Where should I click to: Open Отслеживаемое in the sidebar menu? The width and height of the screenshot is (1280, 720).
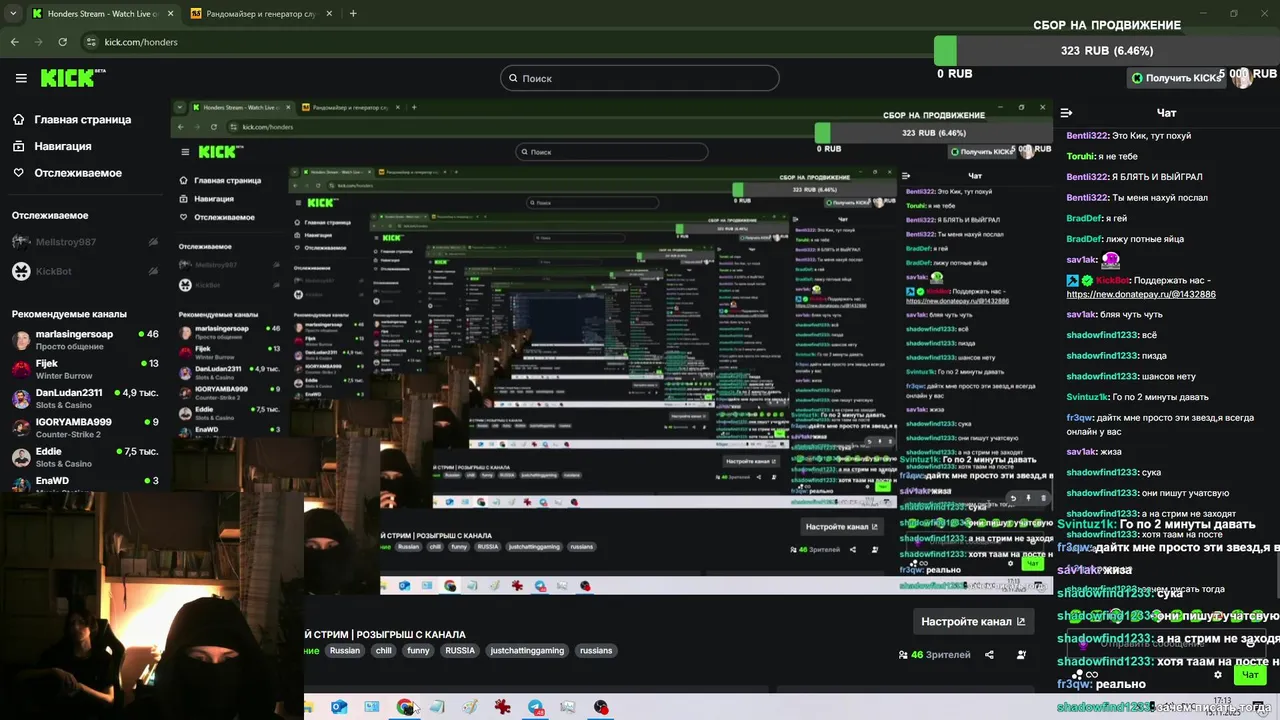click(68, 173)
